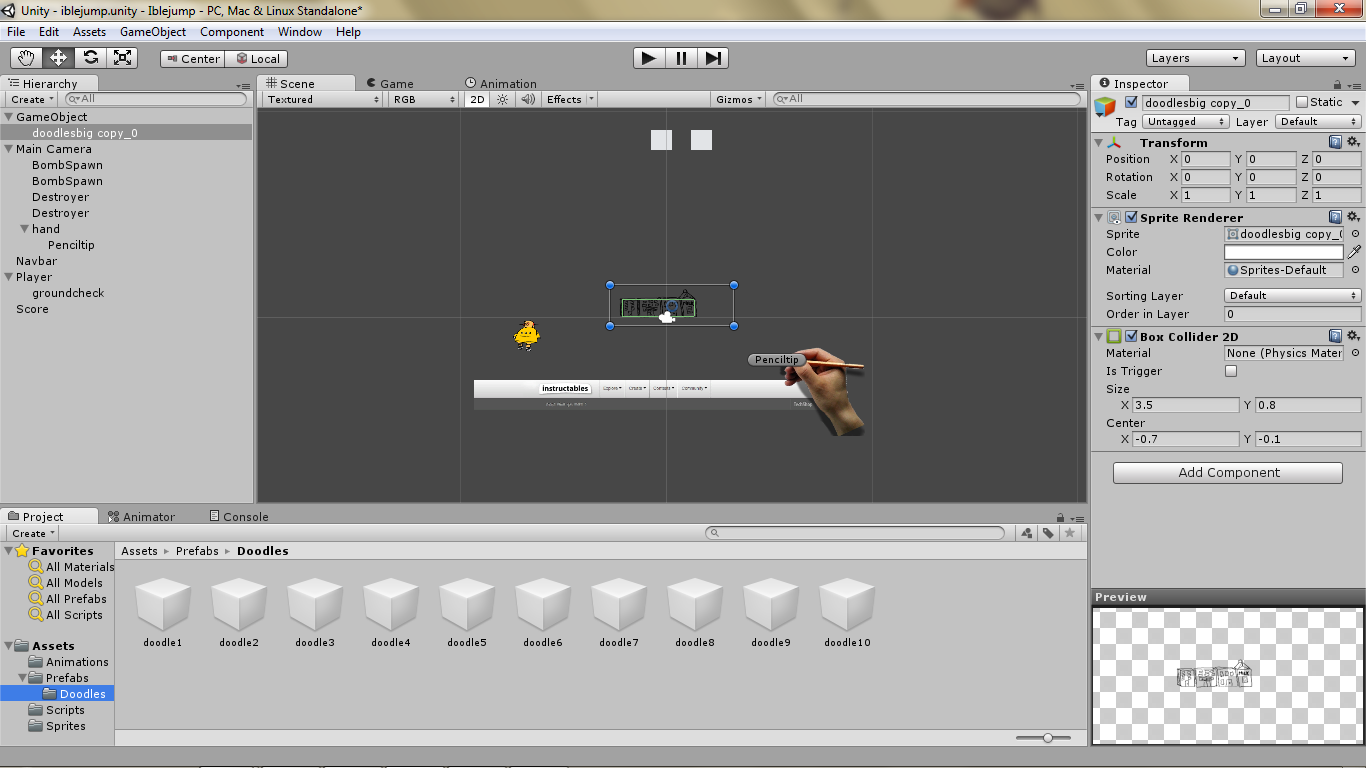Open the RGB render mode dropdown
Screen dimensions: 1366x768
[424, 99]
